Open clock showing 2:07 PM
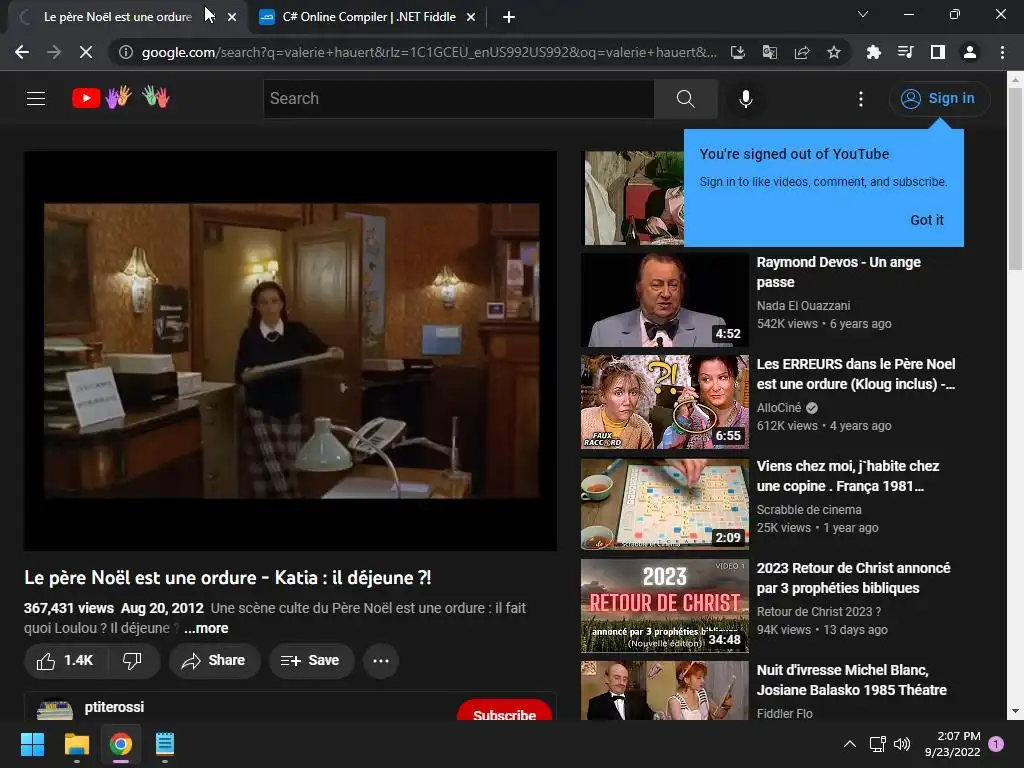Screen dimensions: 1024x768 pos(953,744)
